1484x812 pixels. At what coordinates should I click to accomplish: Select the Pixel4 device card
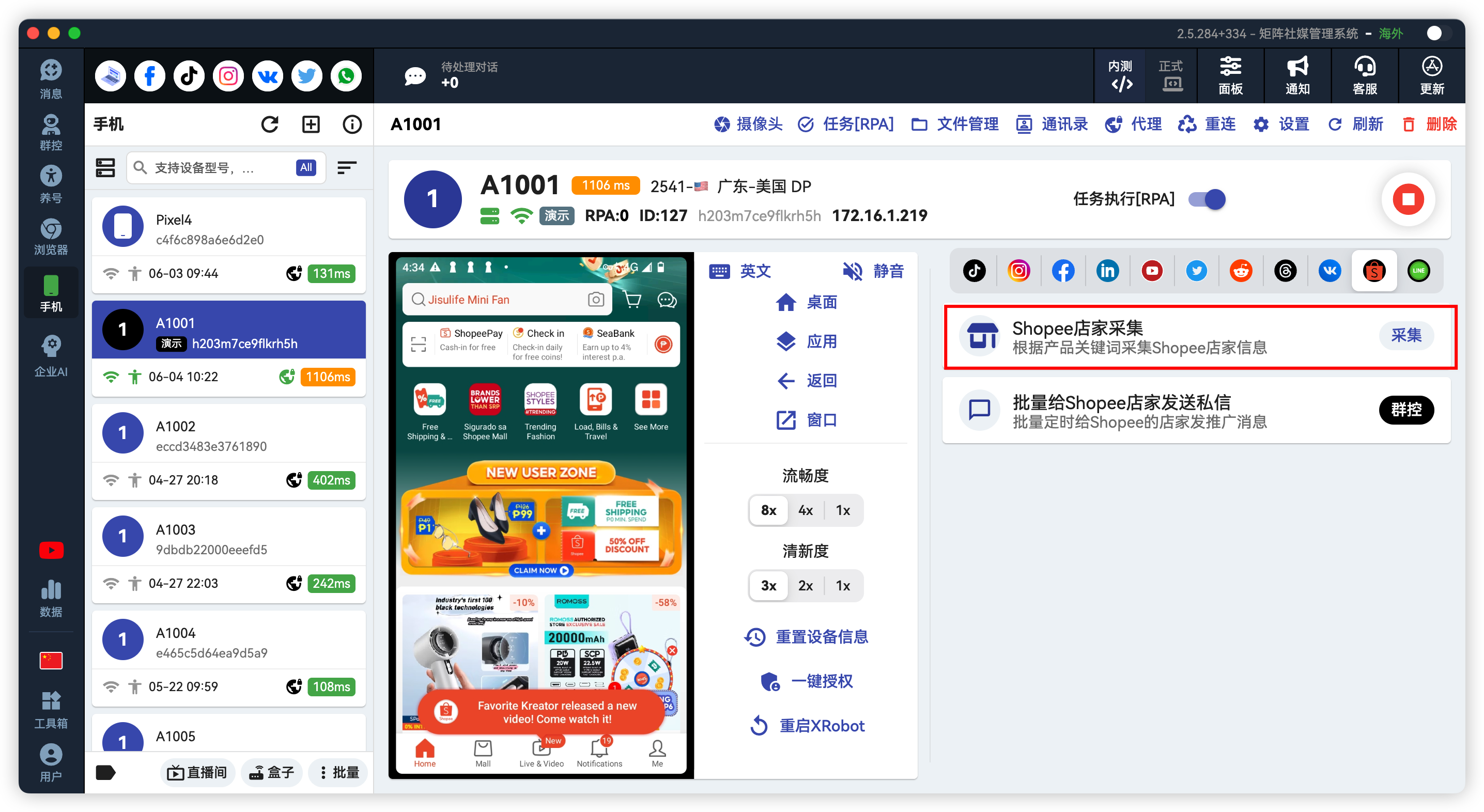click(x=229, y=245)
